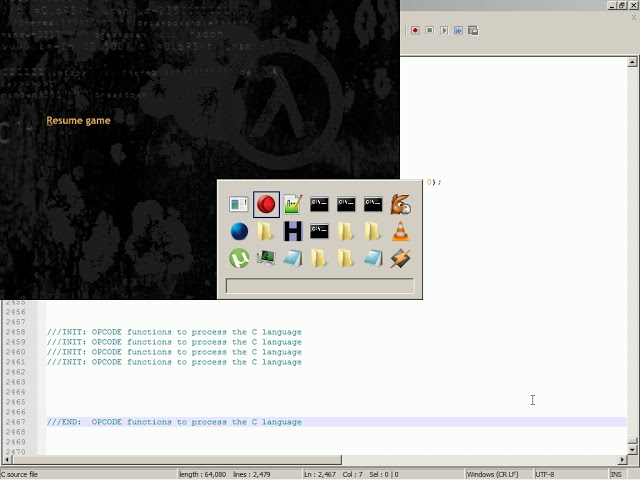
Task: Click Run a Macro Multiple Times icon
Action: 458,31
